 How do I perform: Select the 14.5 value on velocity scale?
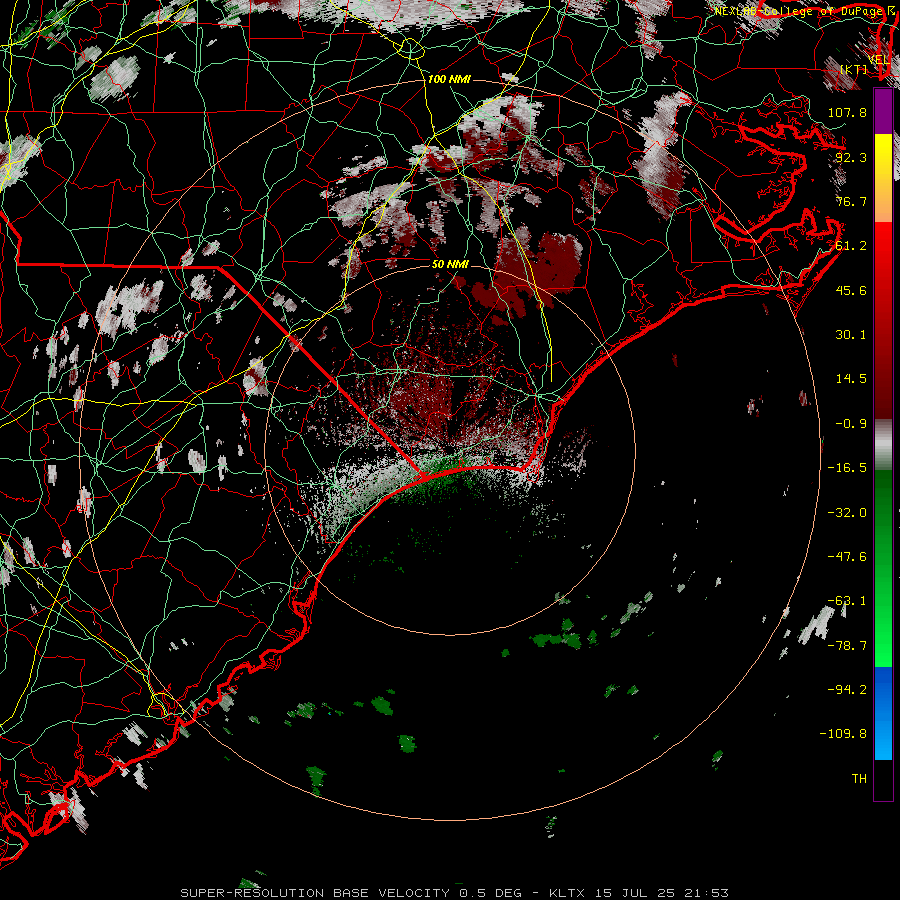tap(851, 379)
